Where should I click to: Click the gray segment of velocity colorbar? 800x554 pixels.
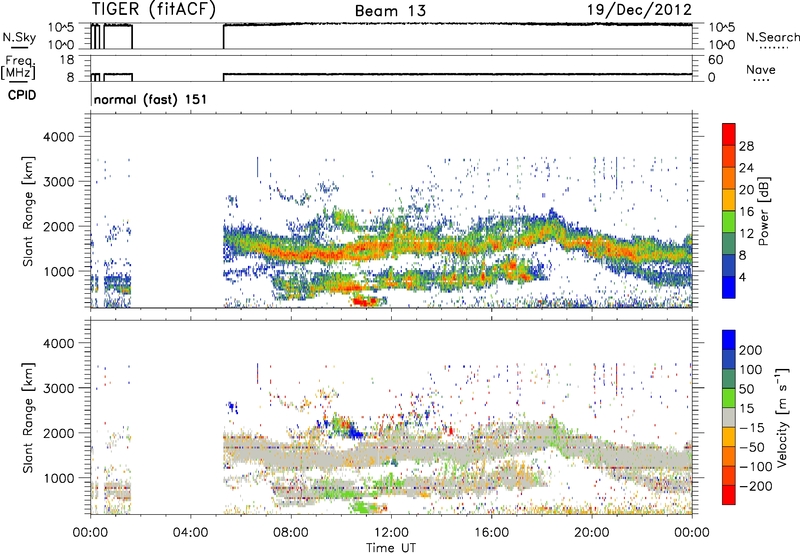(x=729, y=417)
